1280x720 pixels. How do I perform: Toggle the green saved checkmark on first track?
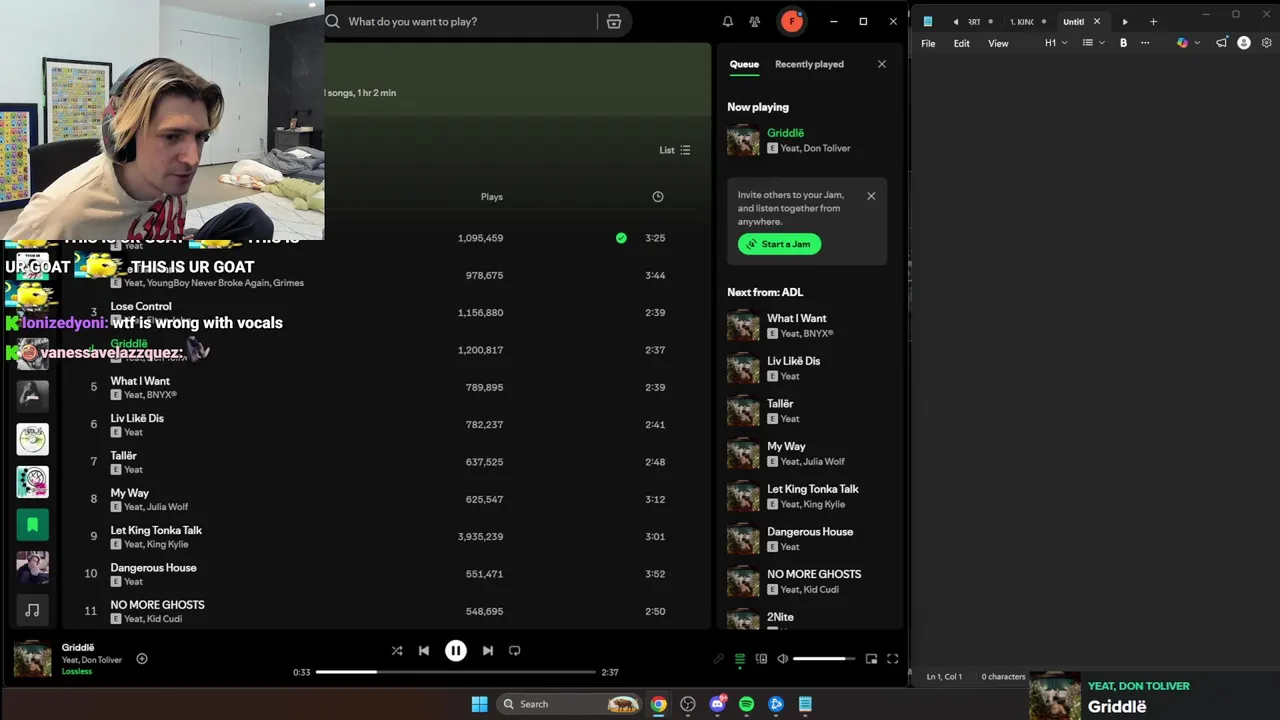(621, 238)
